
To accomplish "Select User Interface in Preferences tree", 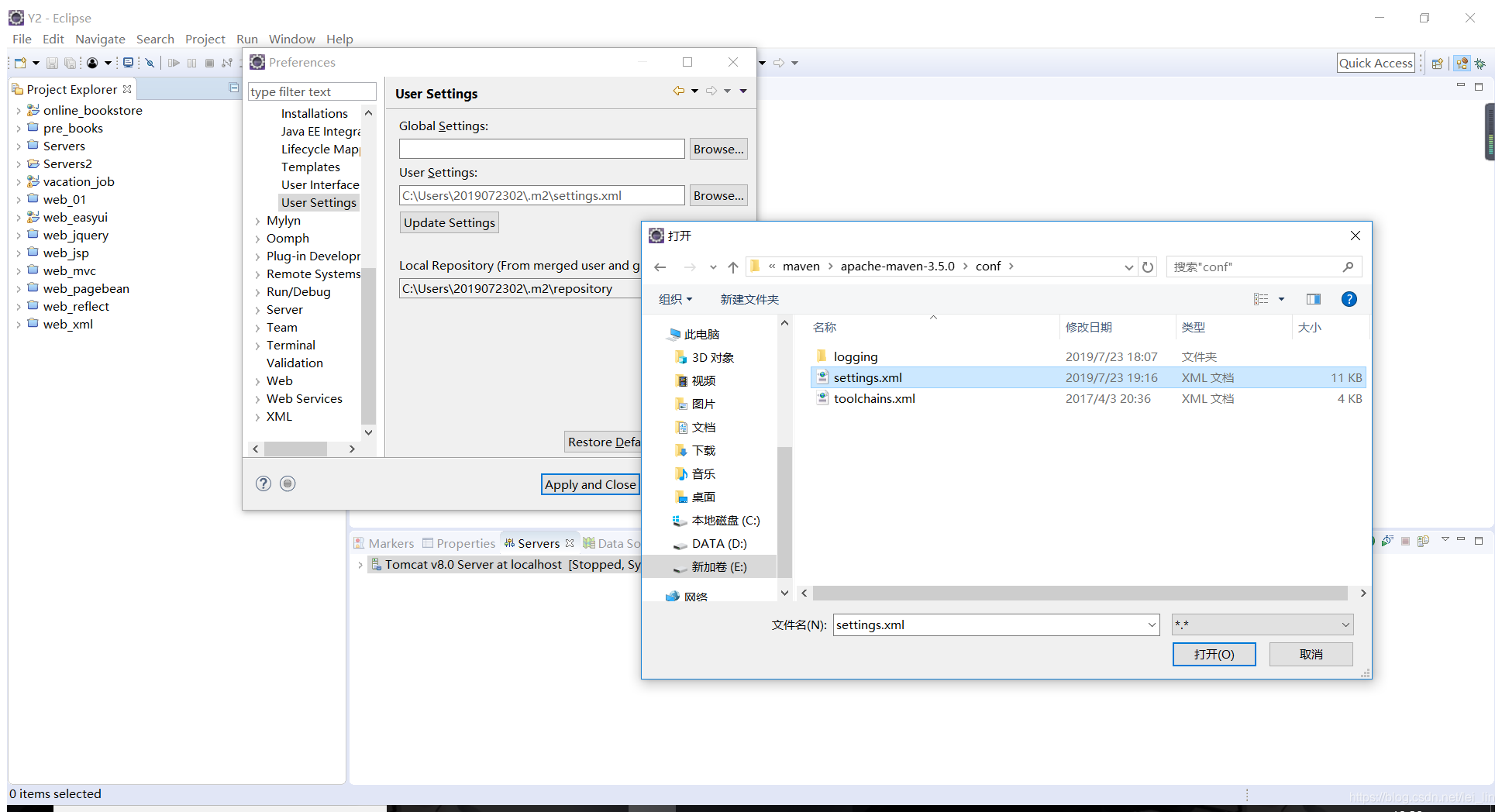I will [x=319, y=184].
